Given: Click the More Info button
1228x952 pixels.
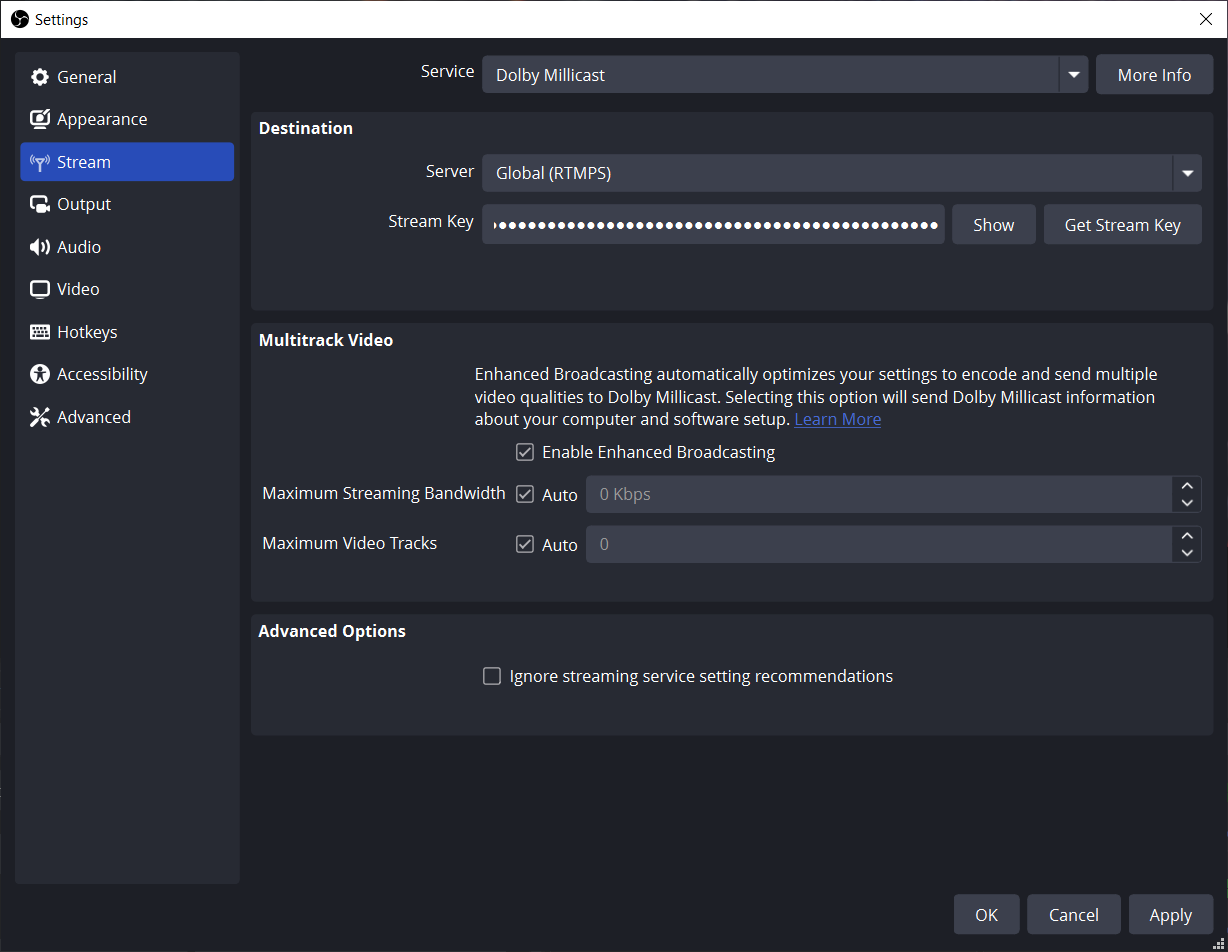Looking at the screenshot, I should point(1154,75).
